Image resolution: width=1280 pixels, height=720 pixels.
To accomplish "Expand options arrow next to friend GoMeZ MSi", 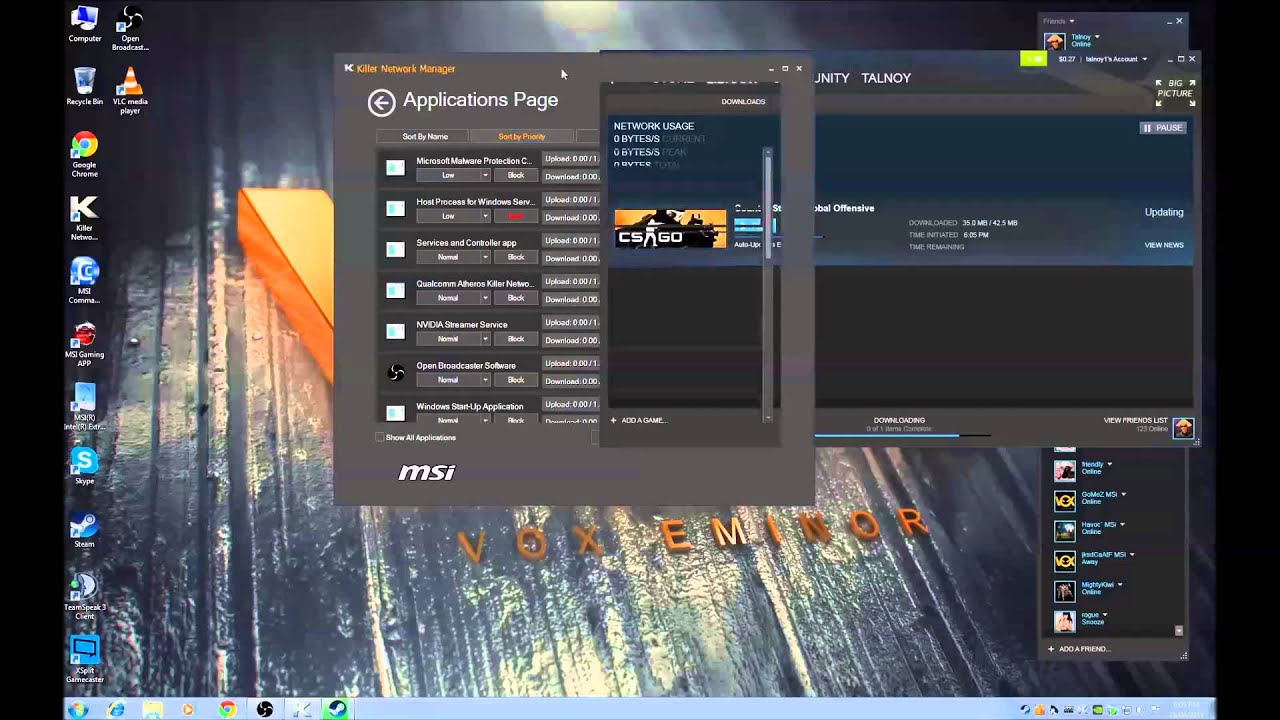I will click(x=1123, y=494).
